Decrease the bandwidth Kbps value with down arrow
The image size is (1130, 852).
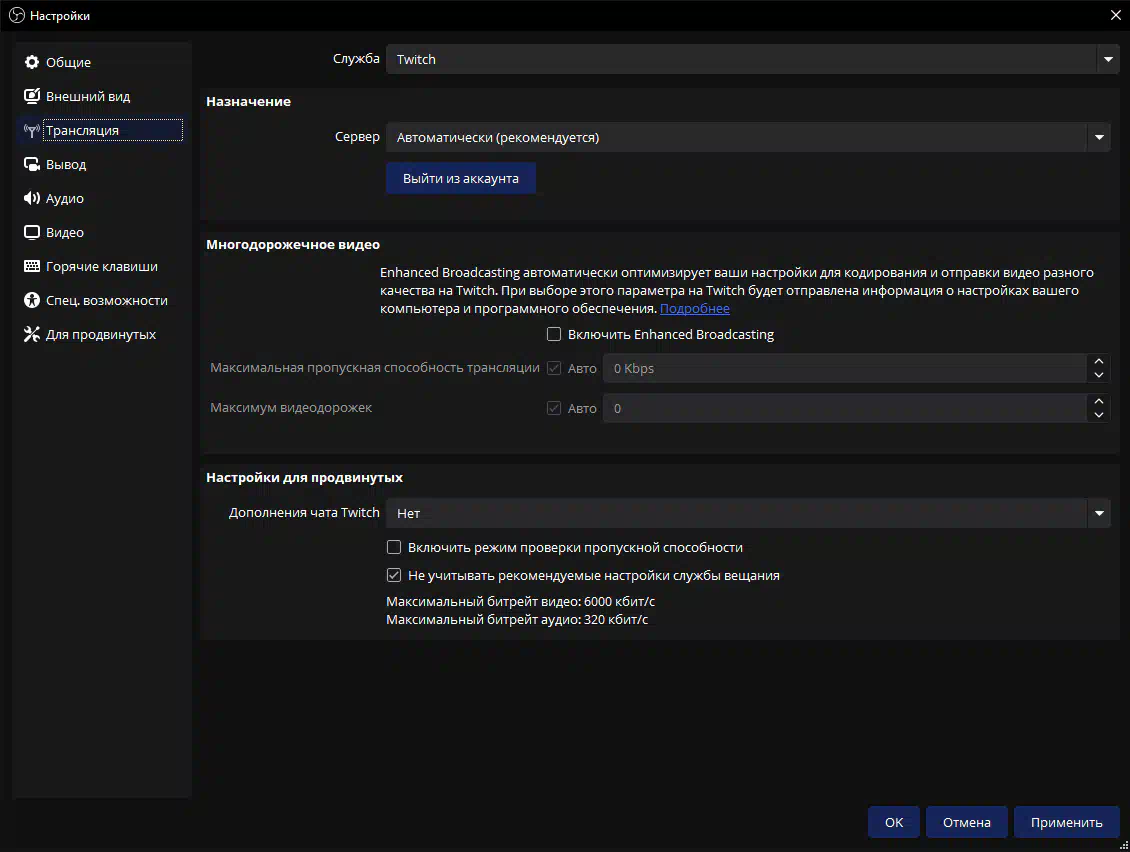click(x=1098, y=375)
